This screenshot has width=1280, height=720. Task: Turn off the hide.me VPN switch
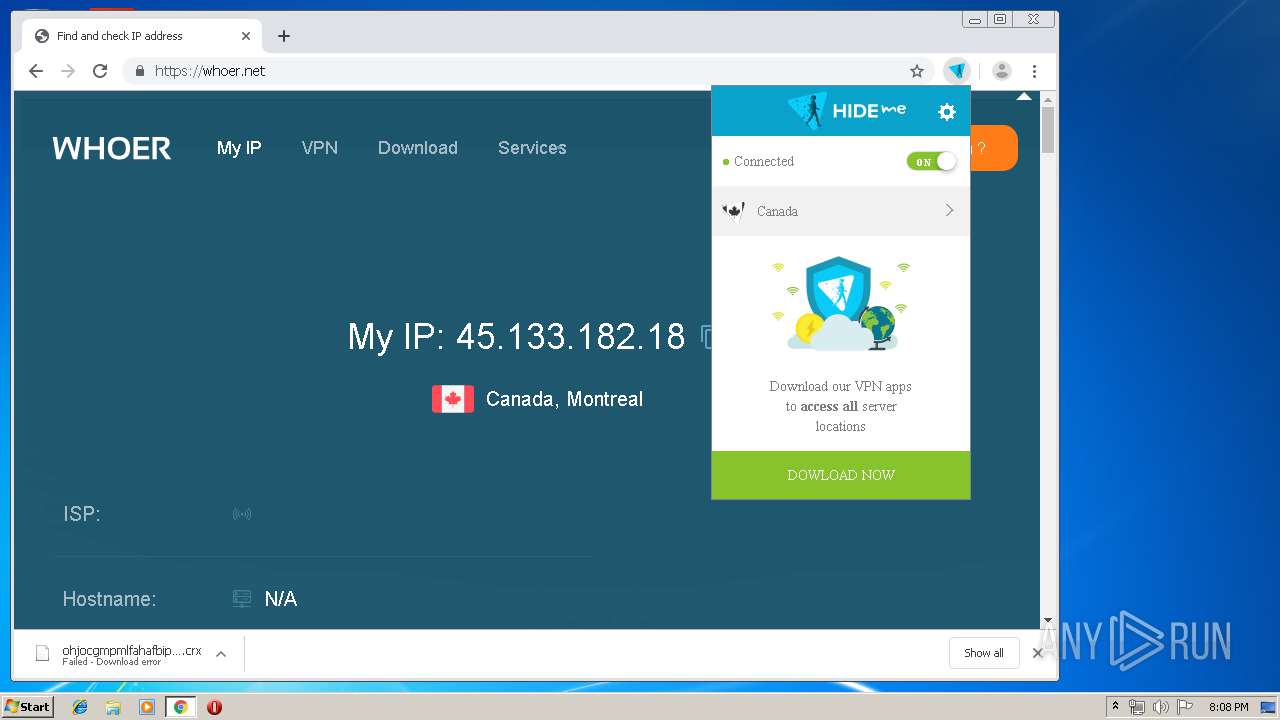click(x=931, y=161)
